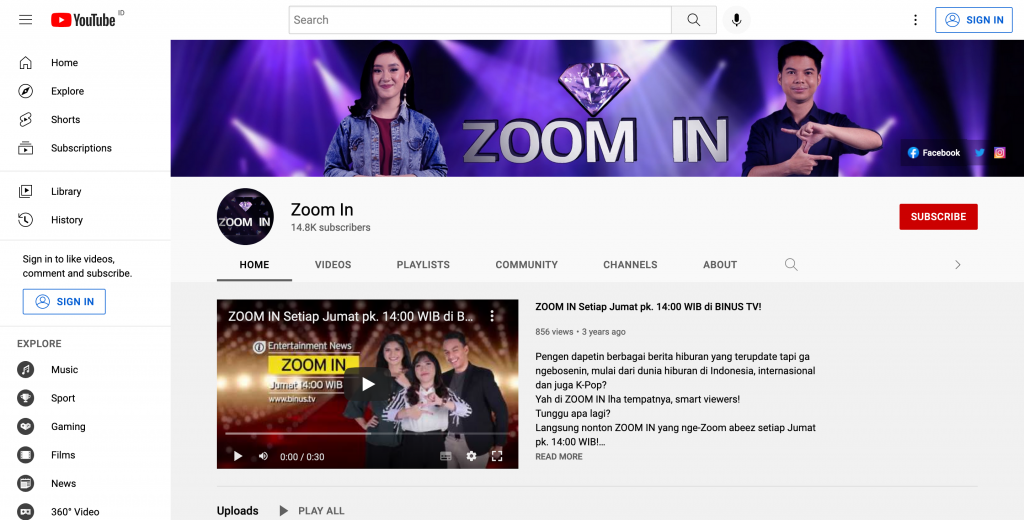Screen dimensions: 1024x520
Task: Open the PLAYLISTS tab
Action: 423,265
